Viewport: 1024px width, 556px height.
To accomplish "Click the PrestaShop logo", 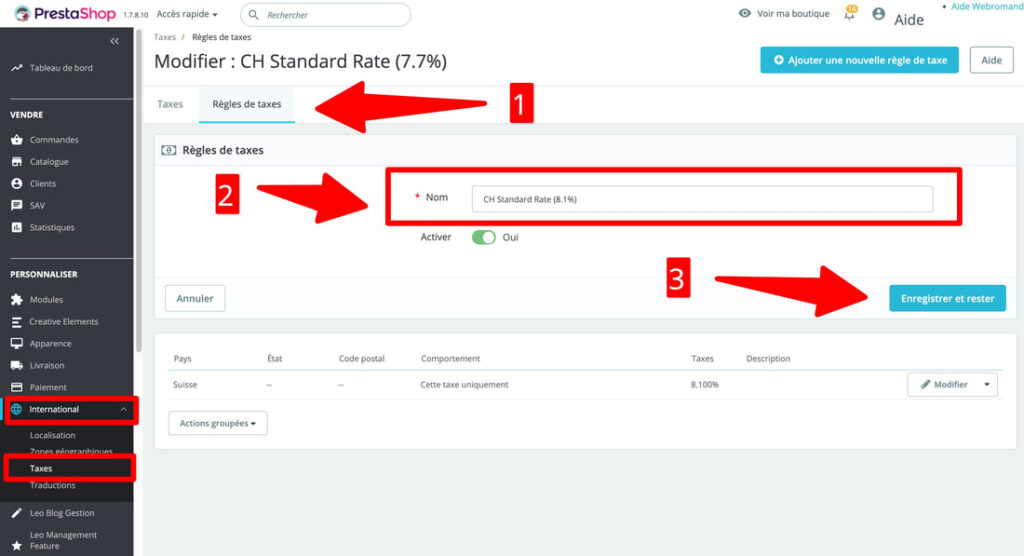I will pyautogui.click(x=65, y=14).
